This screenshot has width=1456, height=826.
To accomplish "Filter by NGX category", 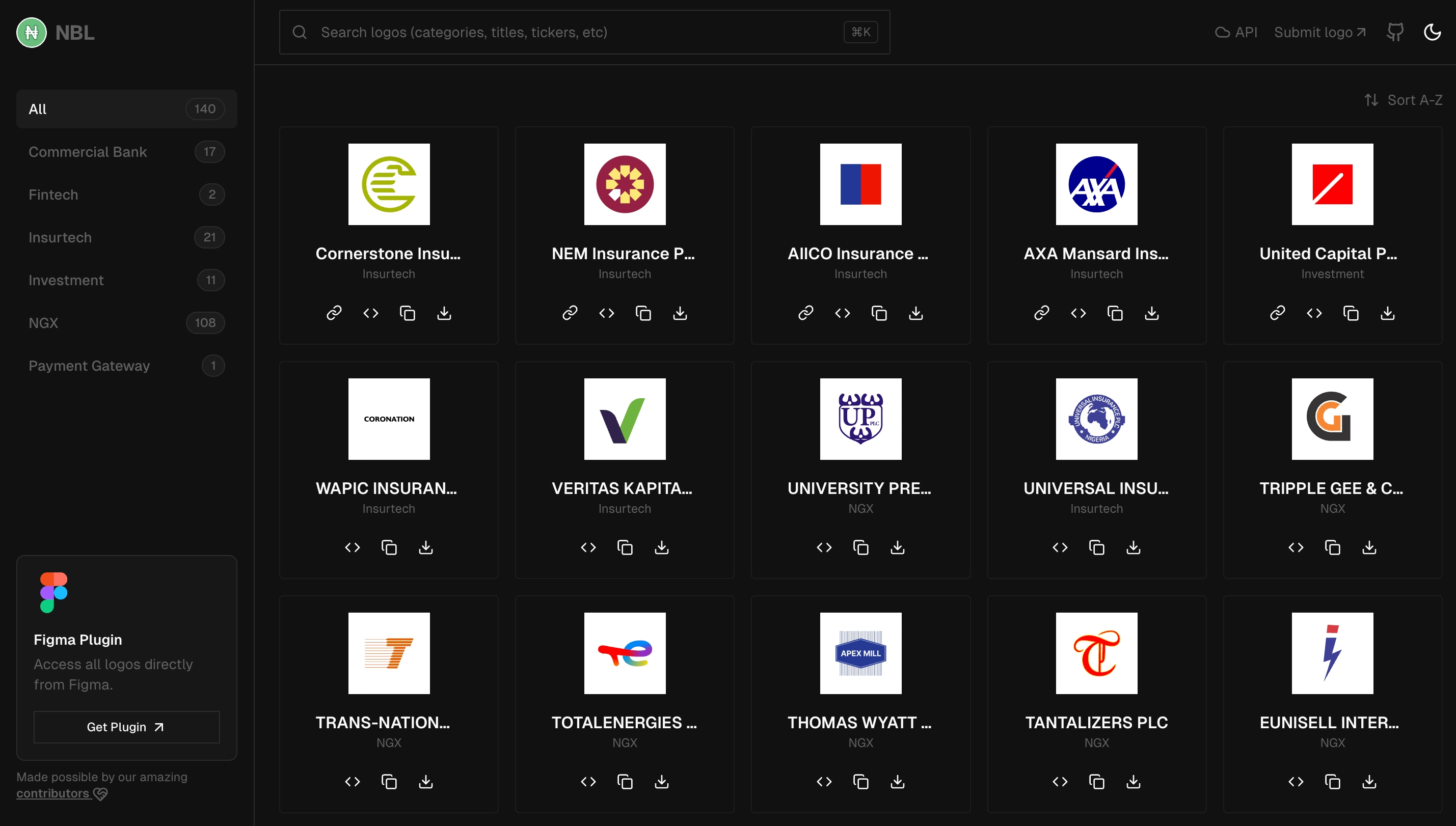I will (x=126, y=323).
